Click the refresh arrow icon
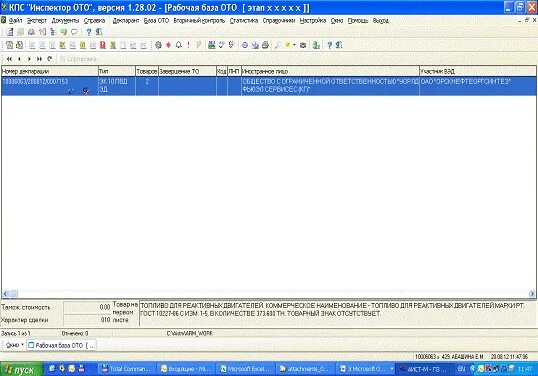Viewport: 538px width, 376px height. pos(50,59)
